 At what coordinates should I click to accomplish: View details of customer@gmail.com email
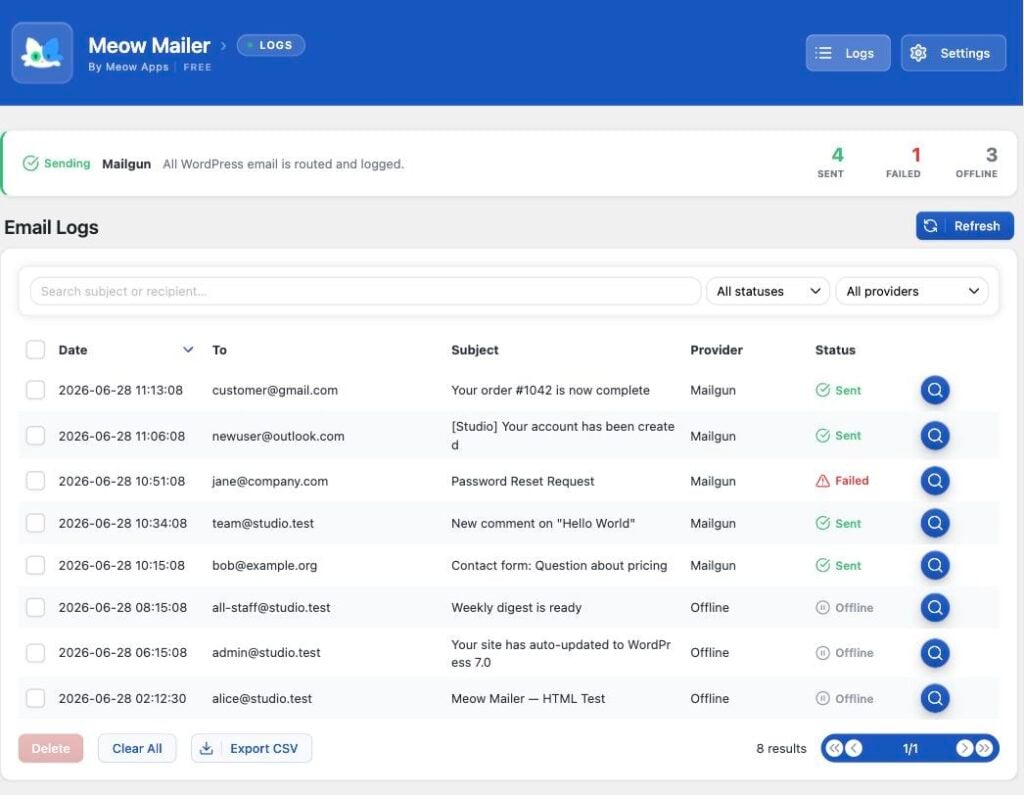coord(935,390)
